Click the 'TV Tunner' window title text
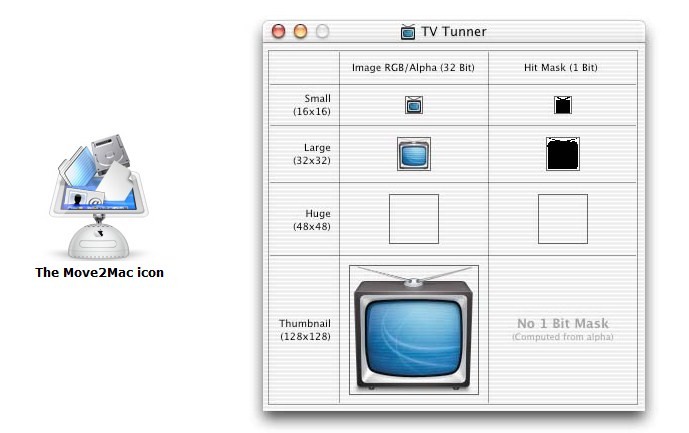This screenshot has width=689, height=433. 454,32
